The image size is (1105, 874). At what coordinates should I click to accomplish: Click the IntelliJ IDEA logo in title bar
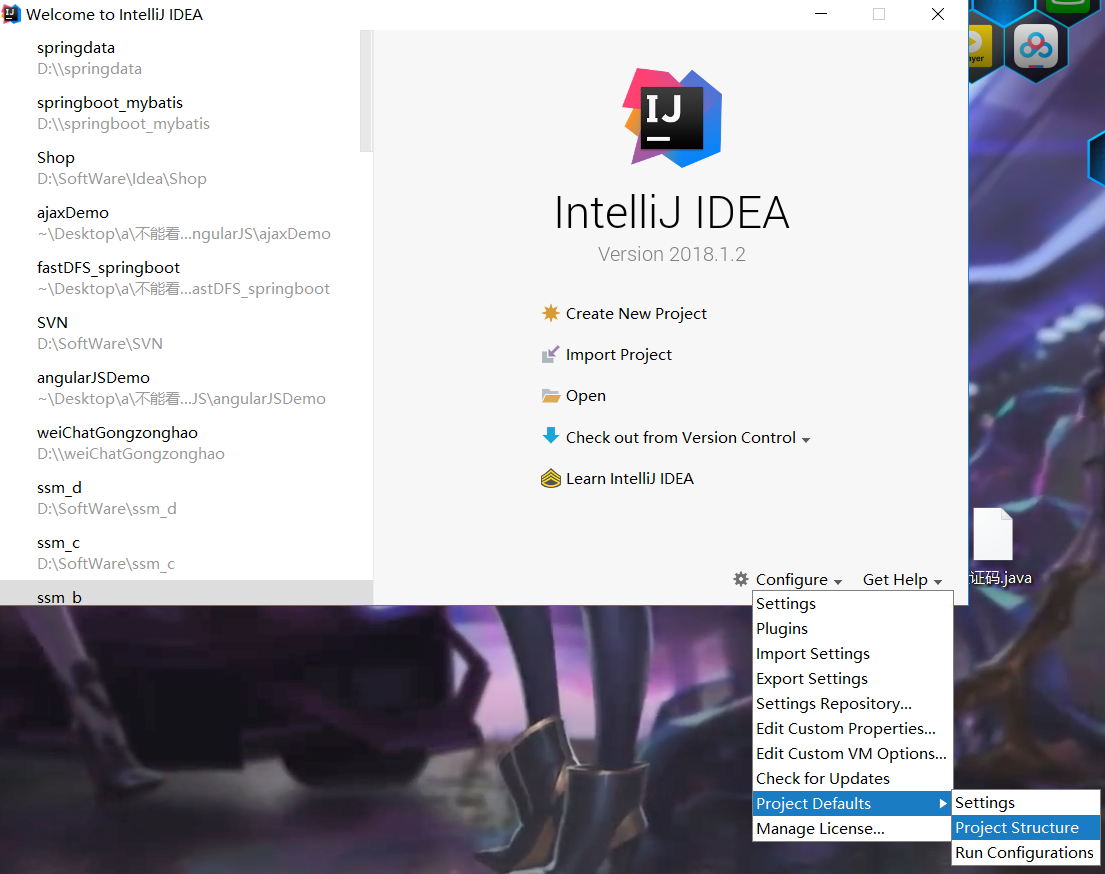coord(12,14)
